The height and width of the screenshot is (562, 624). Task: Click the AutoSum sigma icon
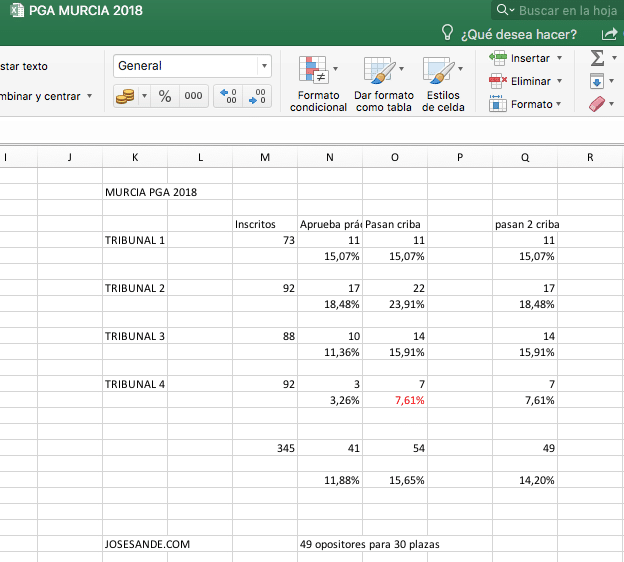coord(597,58)
